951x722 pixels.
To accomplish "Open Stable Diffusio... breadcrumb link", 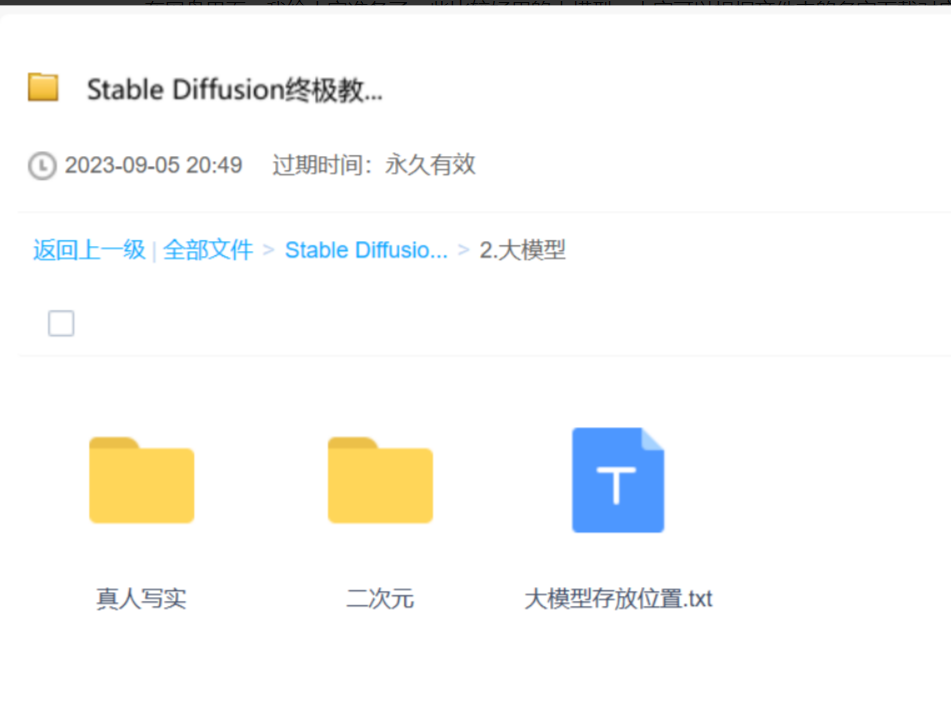I will click(x=366, y=250).
